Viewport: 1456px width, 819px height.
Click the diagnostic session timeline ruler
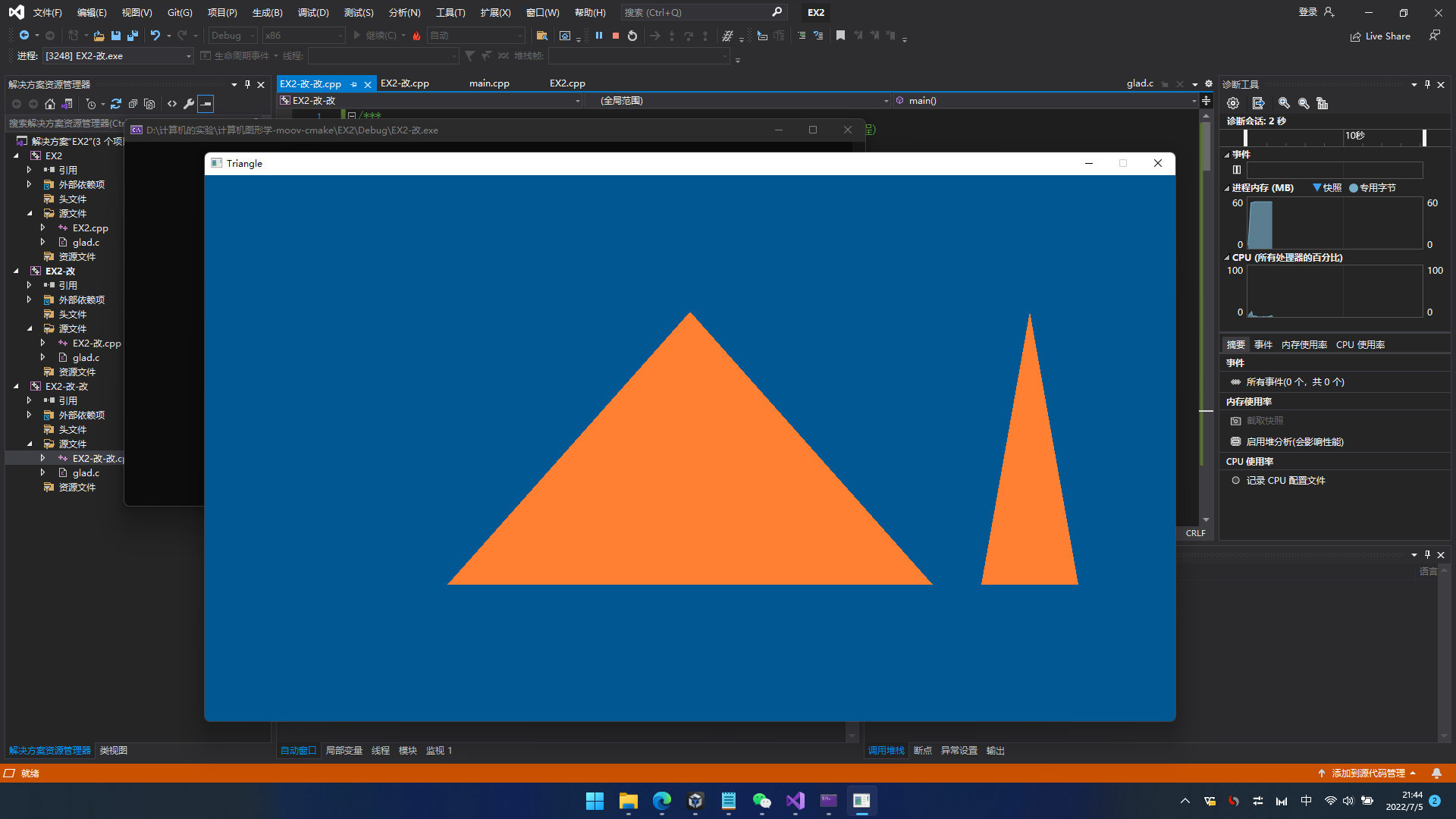coord(1335,137)
